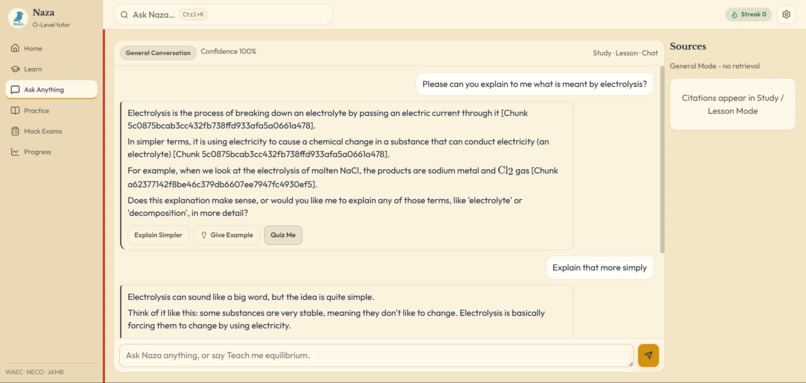Click the WAEC · NECO · JAMB footer text
The height and width of the screenshot is (383, 806).
pyautogui.click(x=34, y=372)
